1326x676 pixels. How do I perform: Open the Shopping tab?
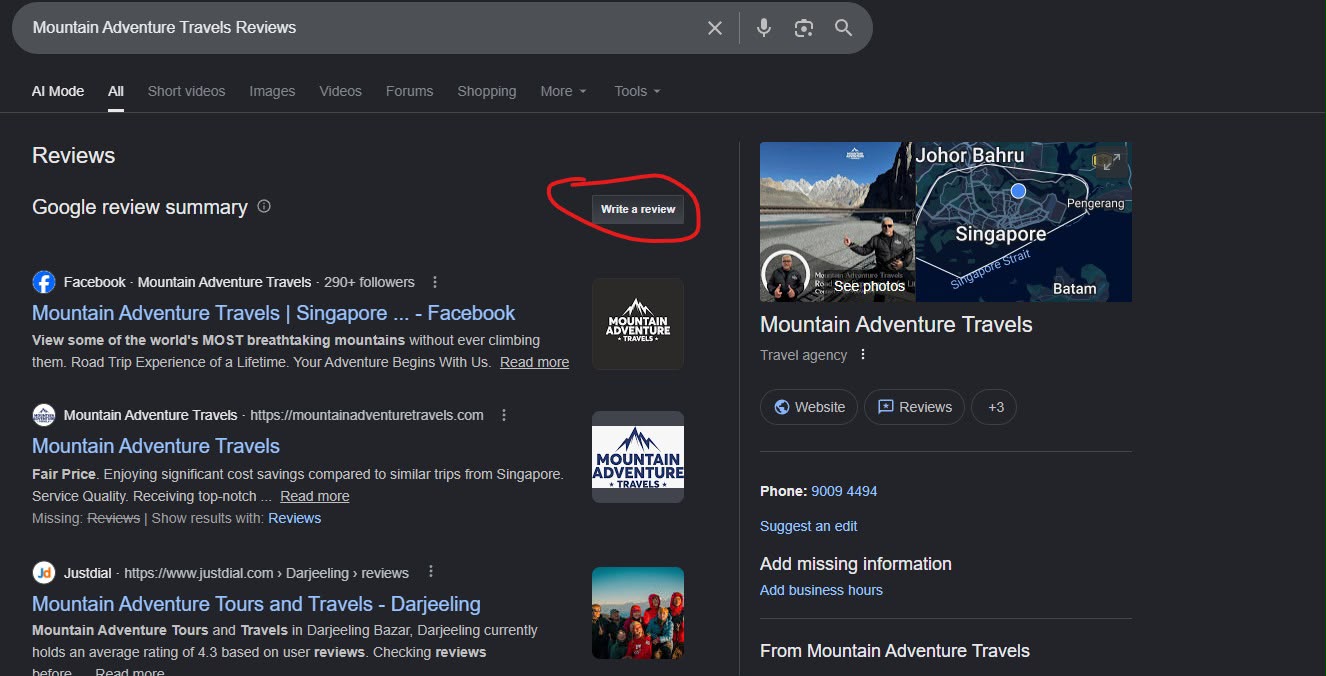point(487,91)
